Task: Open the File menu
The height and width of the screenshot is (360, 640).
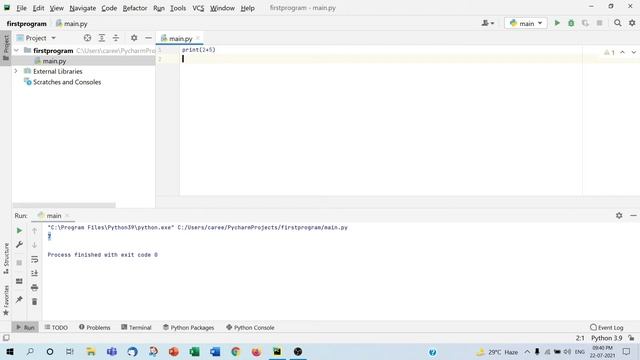Action: [x=21, y=8]
